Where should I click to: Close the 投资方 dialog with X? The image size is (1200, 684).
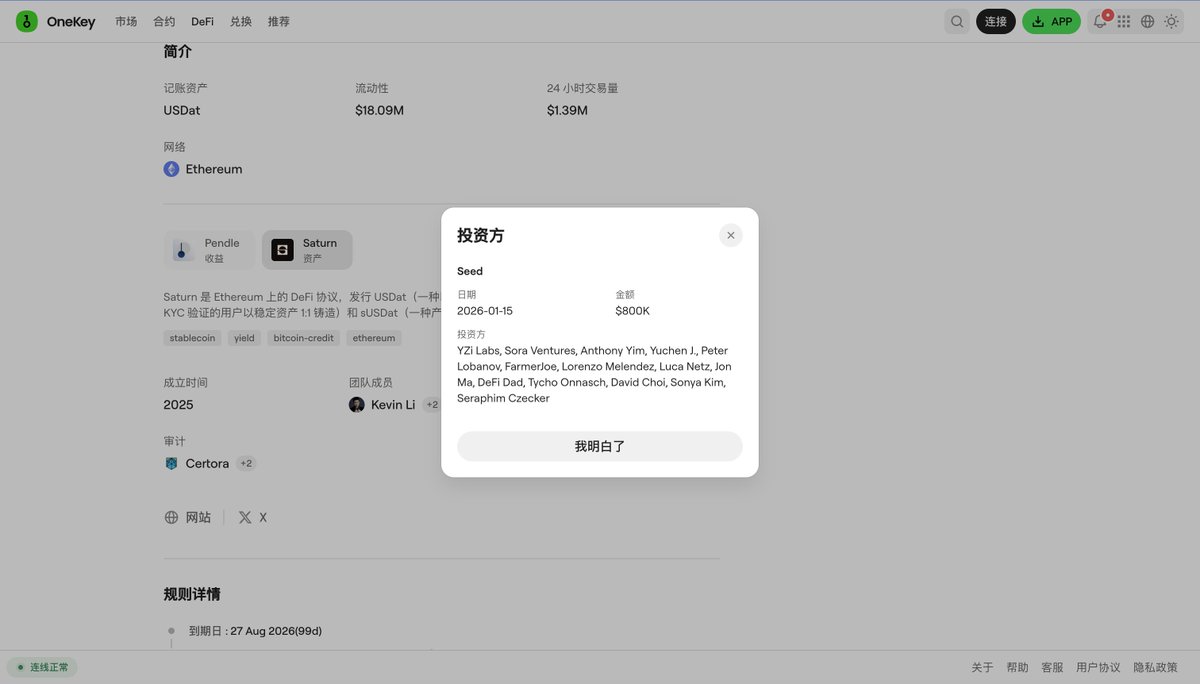[731, 235]
